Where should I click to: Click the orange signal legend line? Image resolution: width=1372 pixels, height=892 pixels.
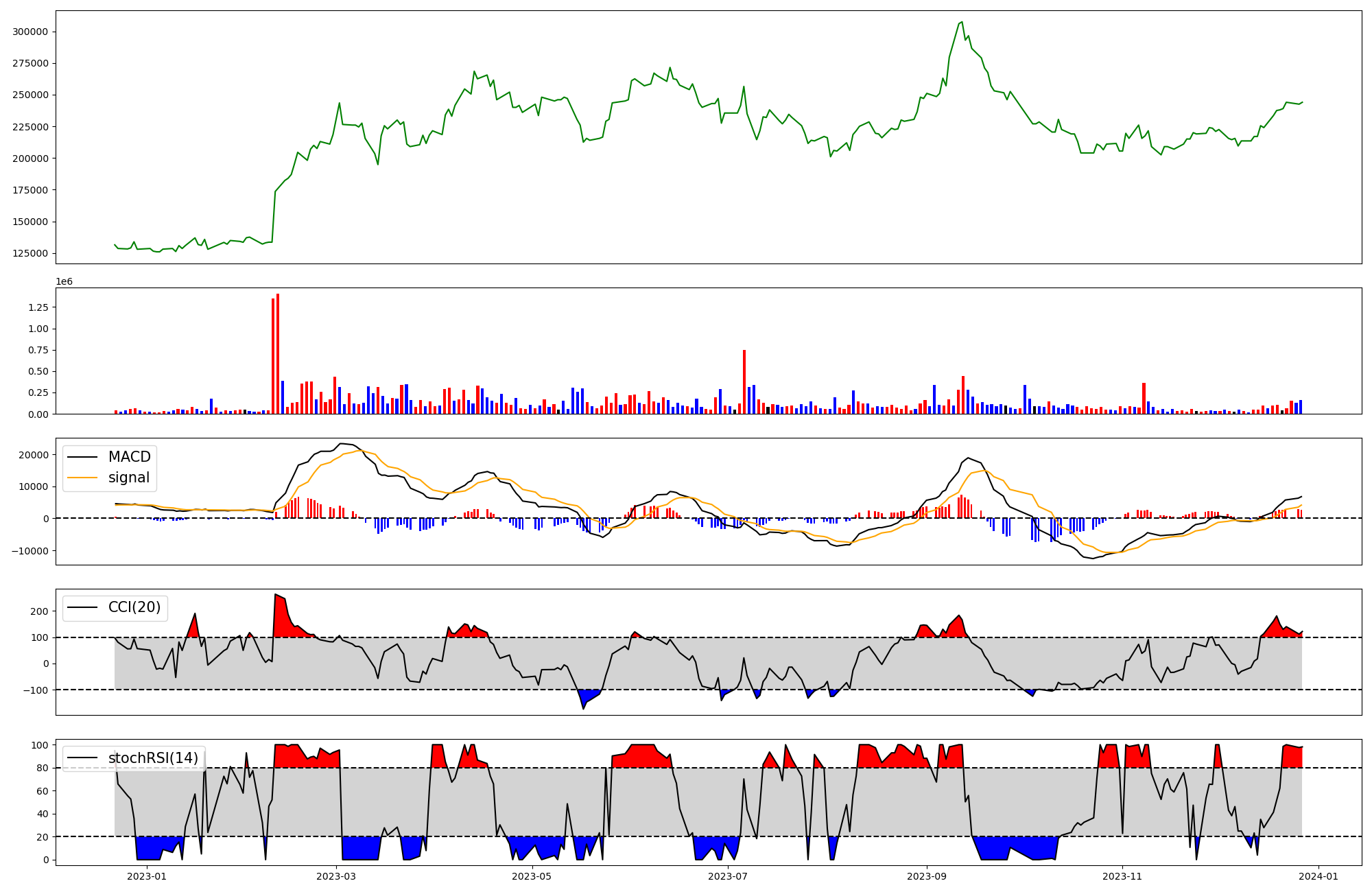(84, 478)
